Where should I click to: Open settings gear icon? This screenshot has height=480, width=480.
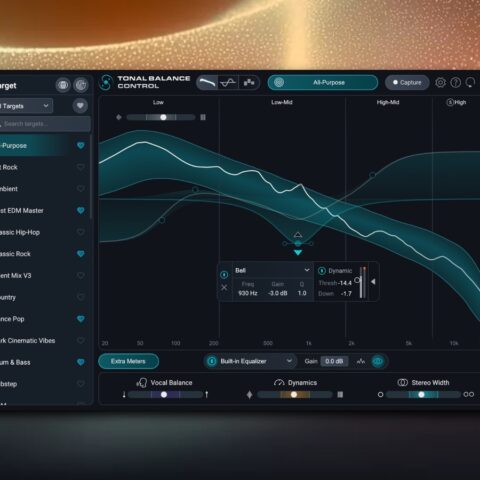pos(440,82)
